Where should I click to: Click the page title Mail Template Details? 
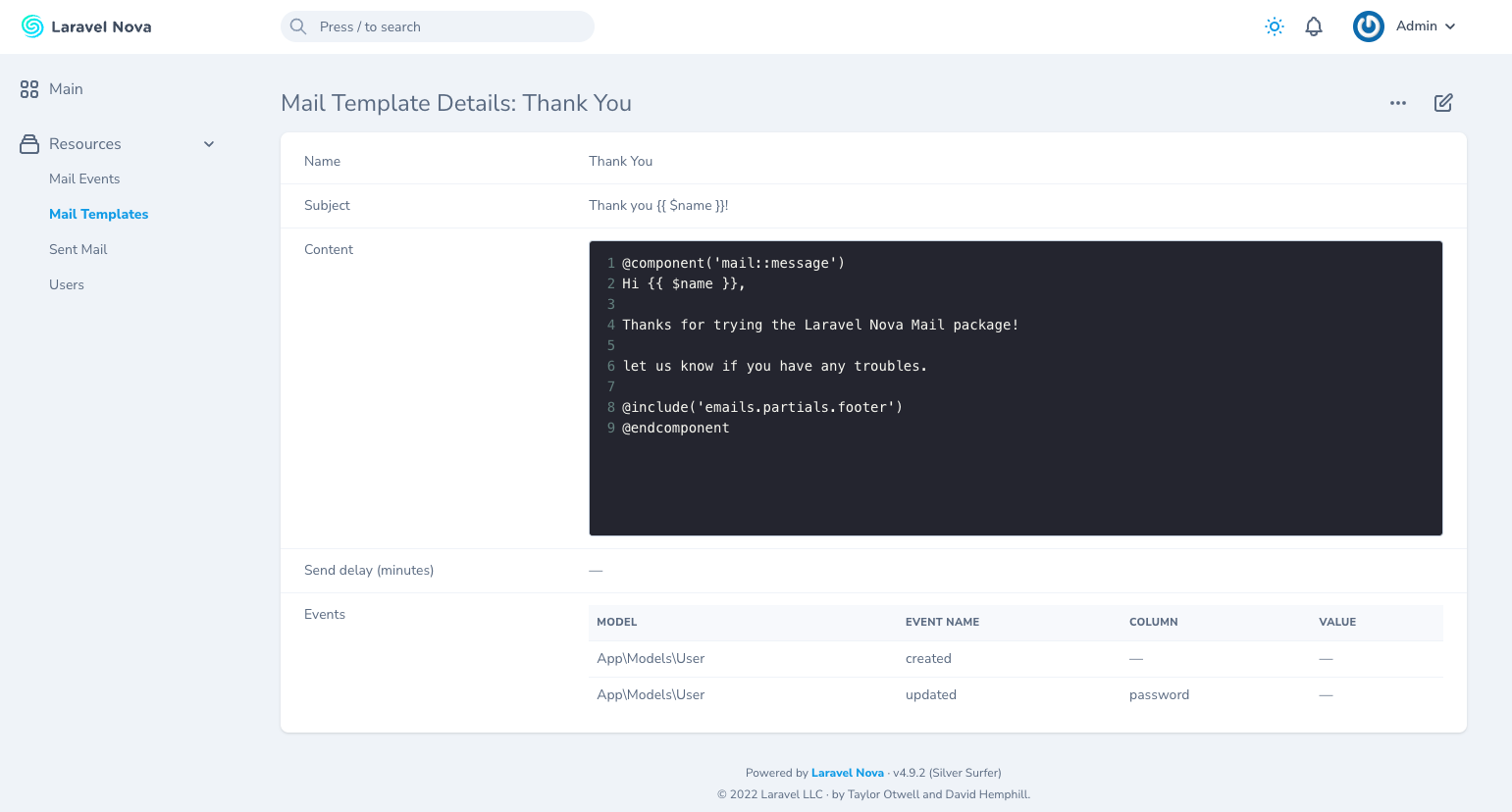(456, 103)
